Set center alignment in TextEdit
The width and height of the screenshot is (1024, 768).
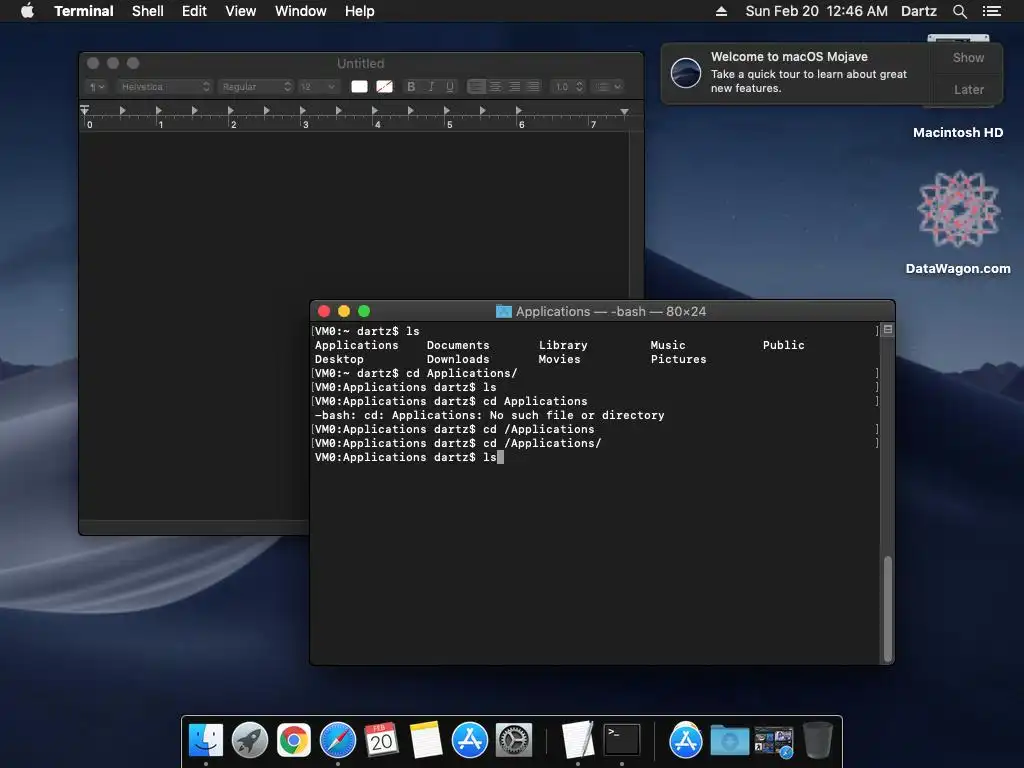coord(496,86)
